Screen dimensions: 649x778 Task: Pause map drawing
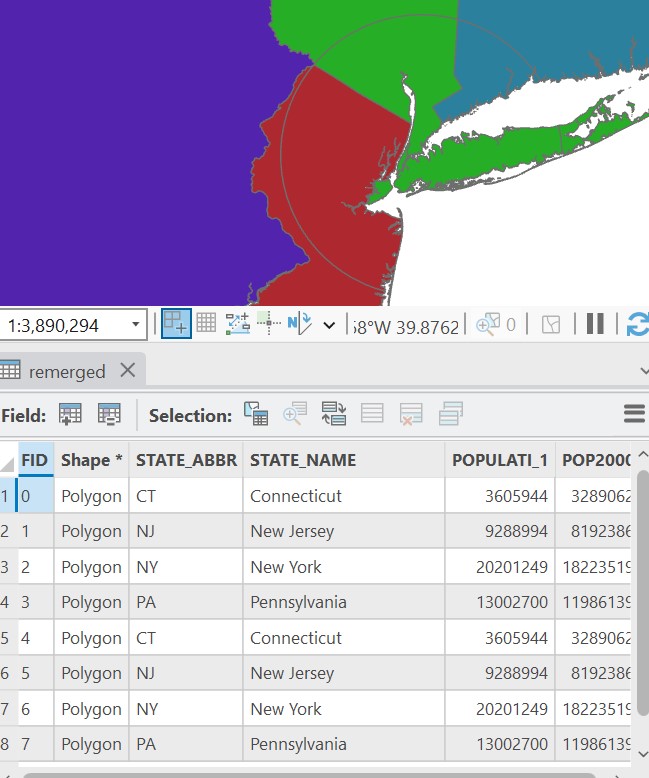595,324
